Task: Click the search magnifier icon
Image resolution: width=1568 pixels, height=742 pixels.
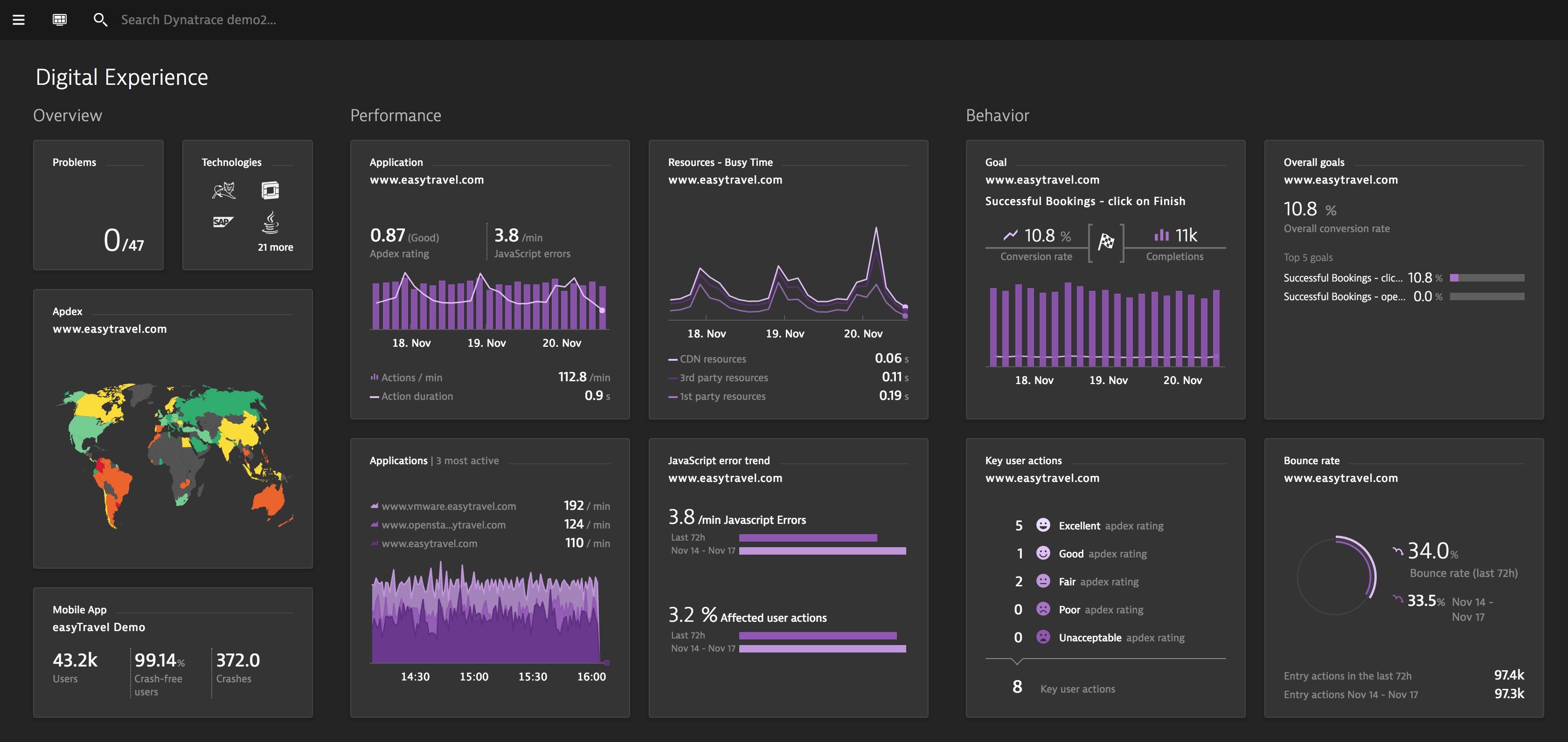Action: coord(100,20)
